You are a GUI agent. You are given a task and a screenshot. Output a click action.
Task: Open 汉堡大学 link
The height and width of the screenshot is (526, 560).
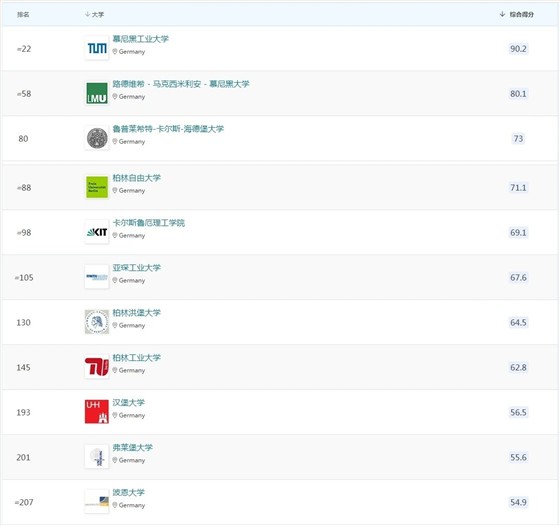pos(129,403)
